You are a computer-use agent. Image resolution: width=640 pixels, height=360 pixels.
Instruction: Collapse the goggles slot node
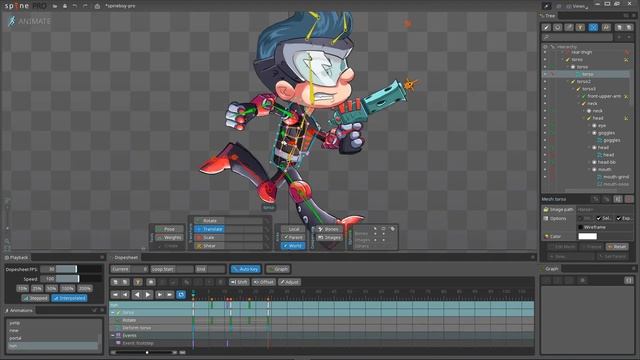pyautogui.click(x=589, y=133)
